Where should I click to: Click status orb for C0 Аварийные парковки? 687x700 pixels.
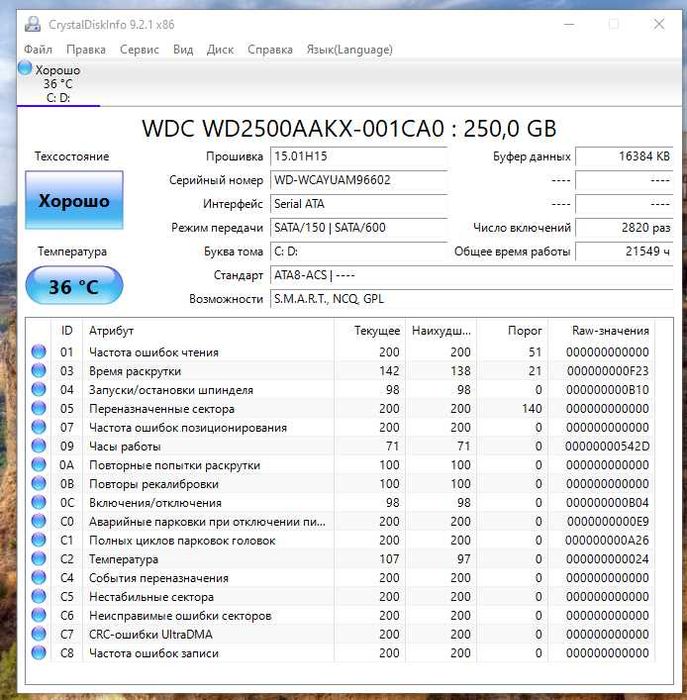39,521
